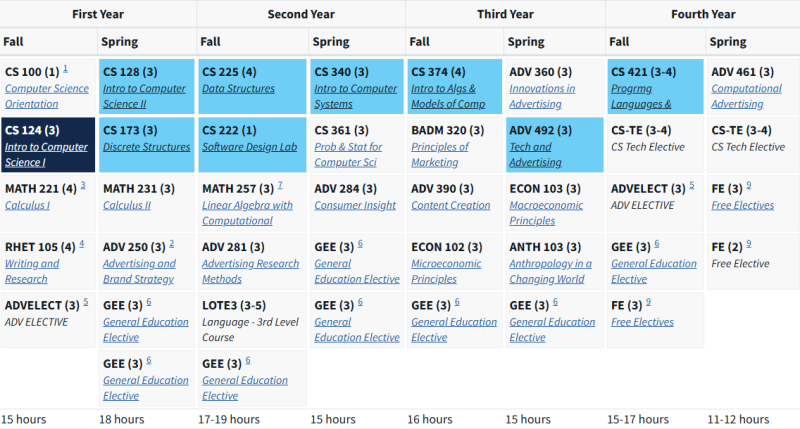Open Anthropology in a Changing World link
800x429 pixels.
tap(551, 271)
